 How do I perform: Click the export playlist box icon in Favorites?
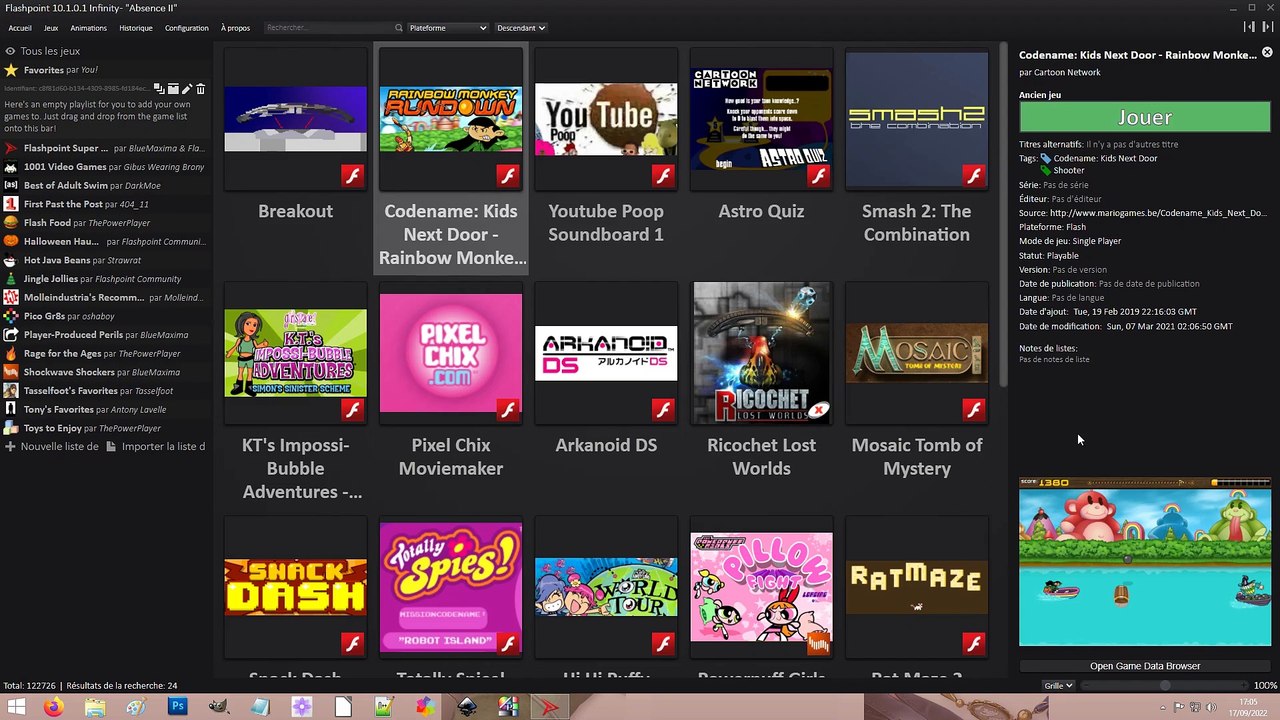[173, 89]
